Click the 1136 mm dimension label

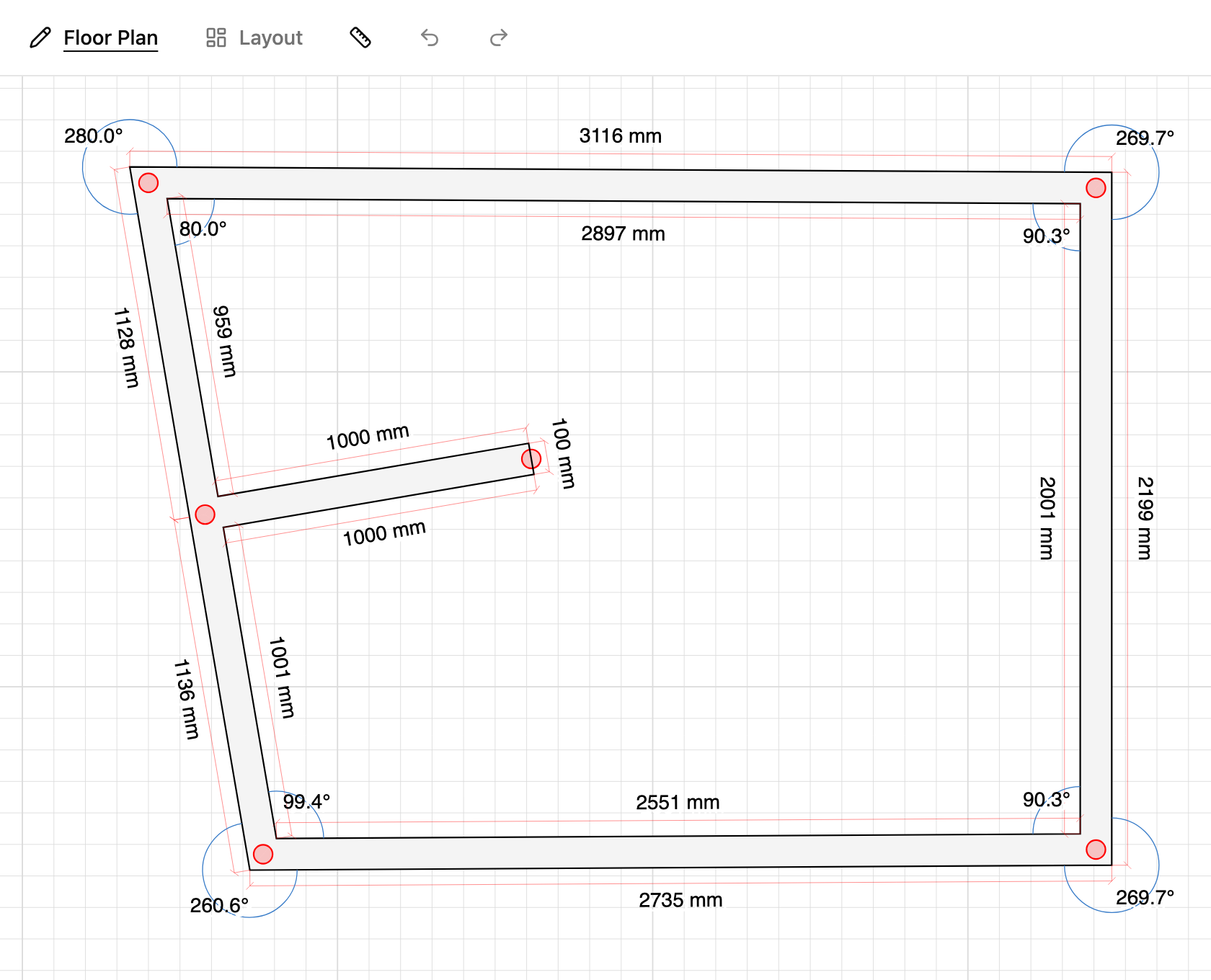[187, 699]
